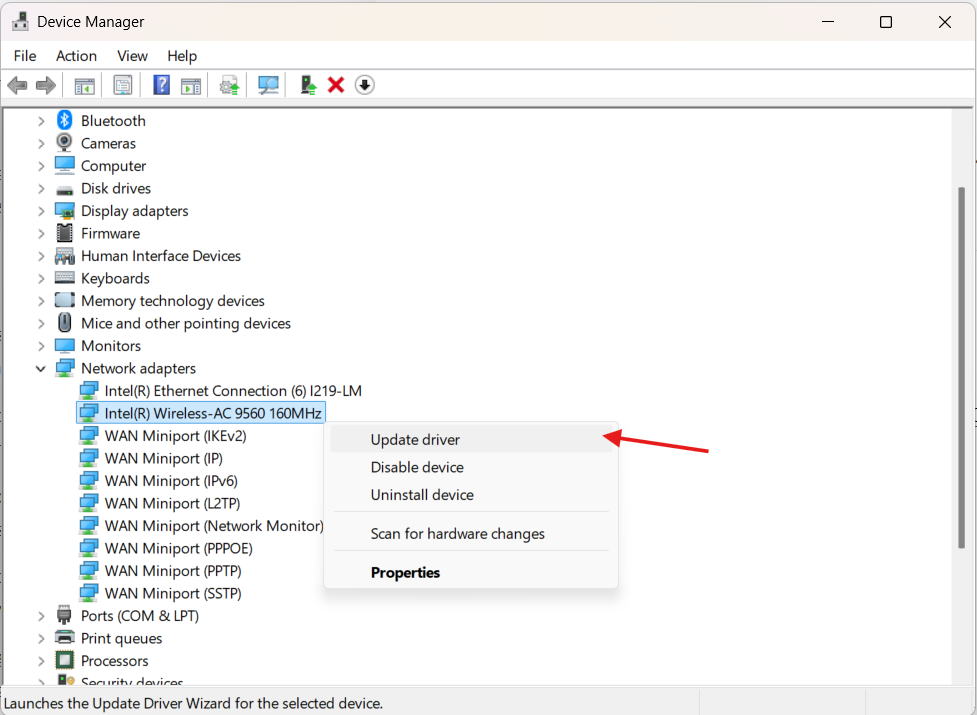Click the Forward arrow toolbar icon
The width and height of the screenshot is (977, 715).
(x=46, y=85)
